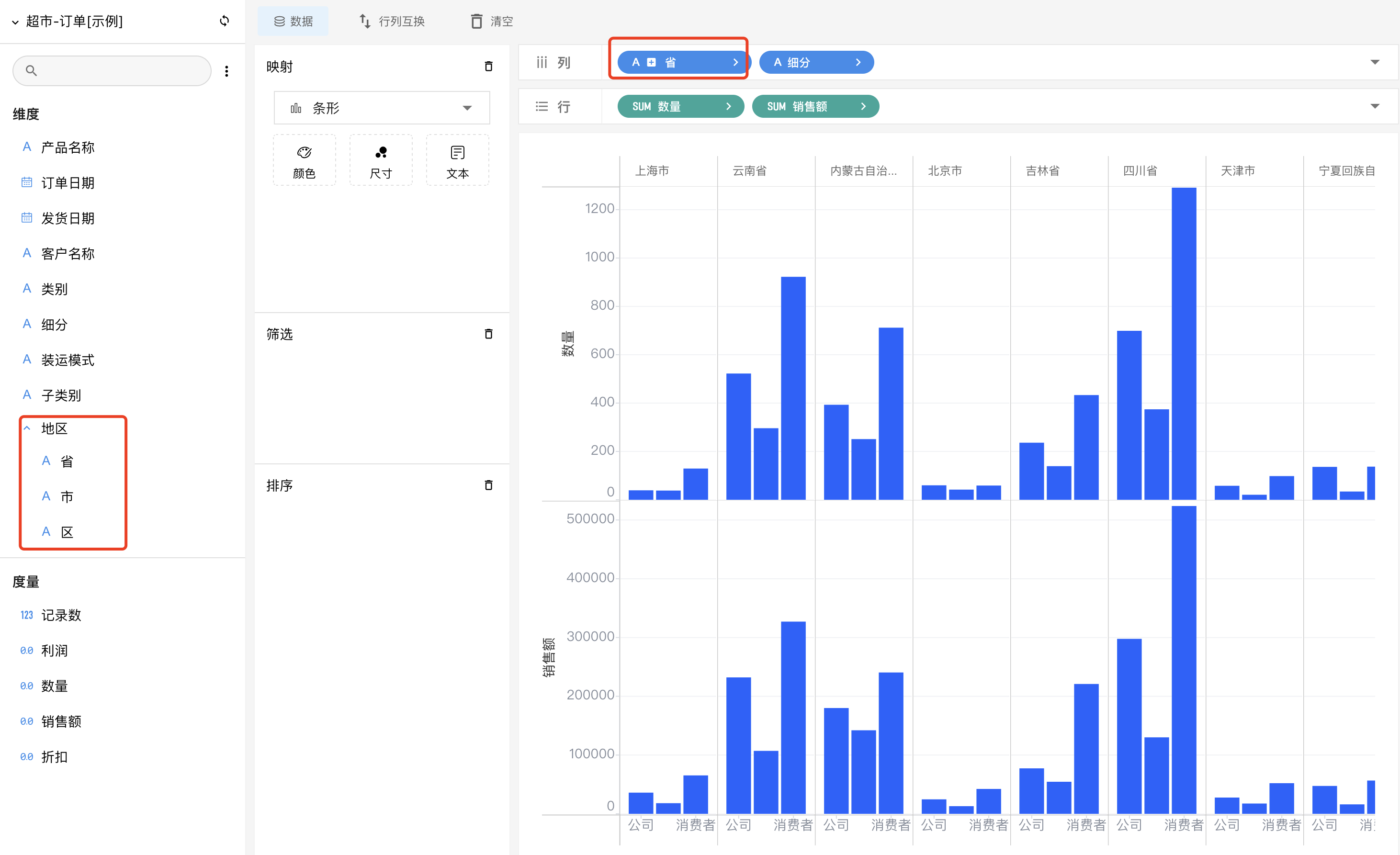Click the 维度 section heading
The width and height of the screenshot is (1400, 855).
pos(26,114)
